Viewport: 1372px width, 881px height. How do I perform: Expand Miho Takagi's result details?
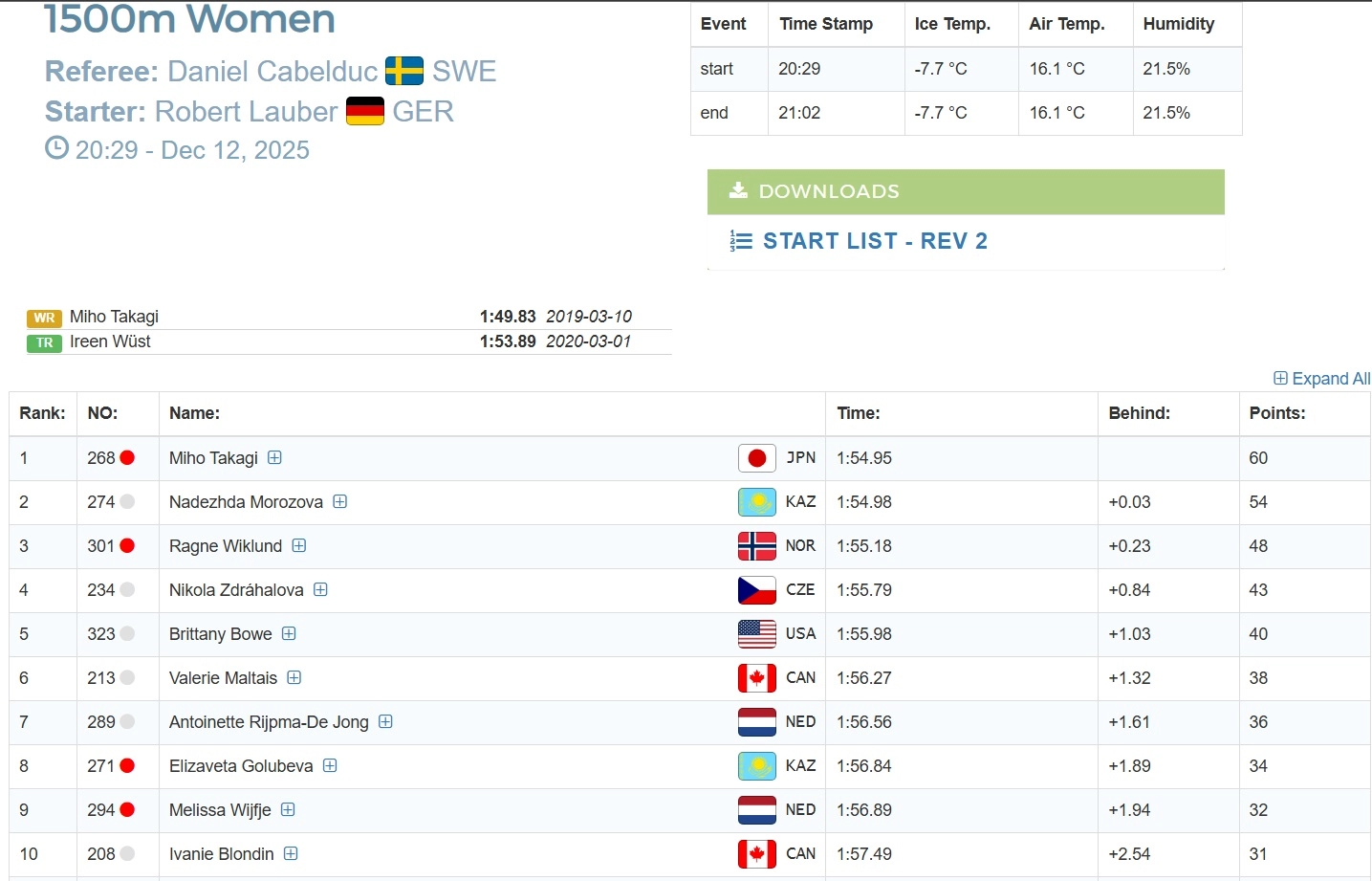(x=274, y=457)
